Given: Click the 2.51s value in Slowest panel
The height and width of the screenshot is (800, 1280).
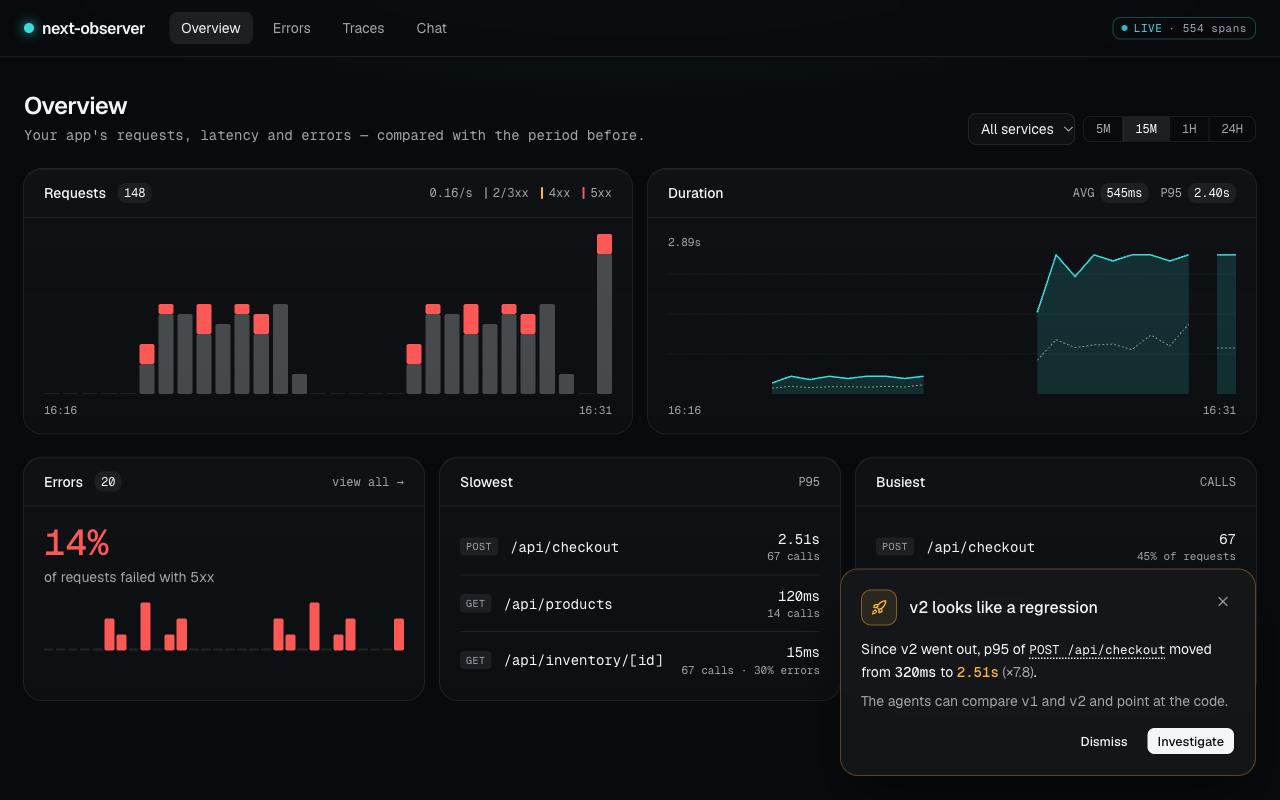Looking at the screenshot, I should [x=799, y=539].
